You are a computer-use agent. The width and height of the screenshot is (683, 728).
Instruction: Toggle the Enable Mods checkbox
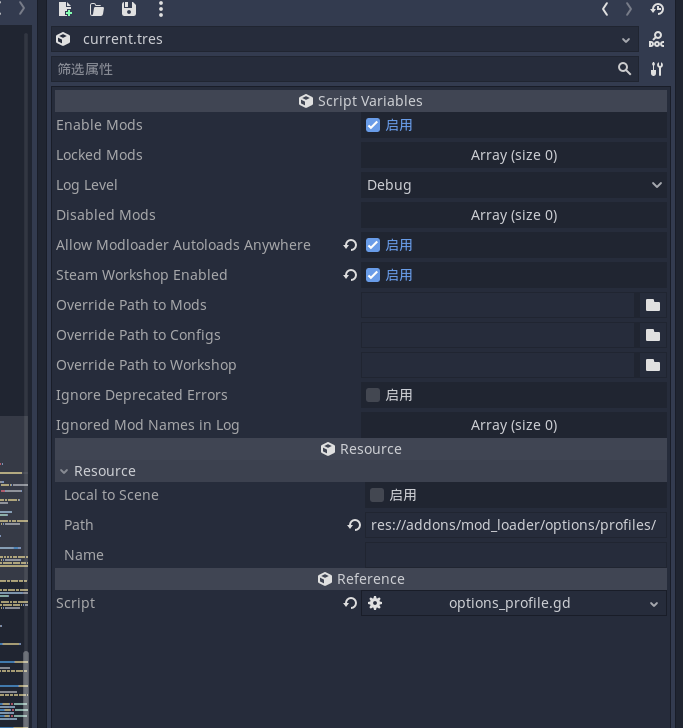(373, 125)
